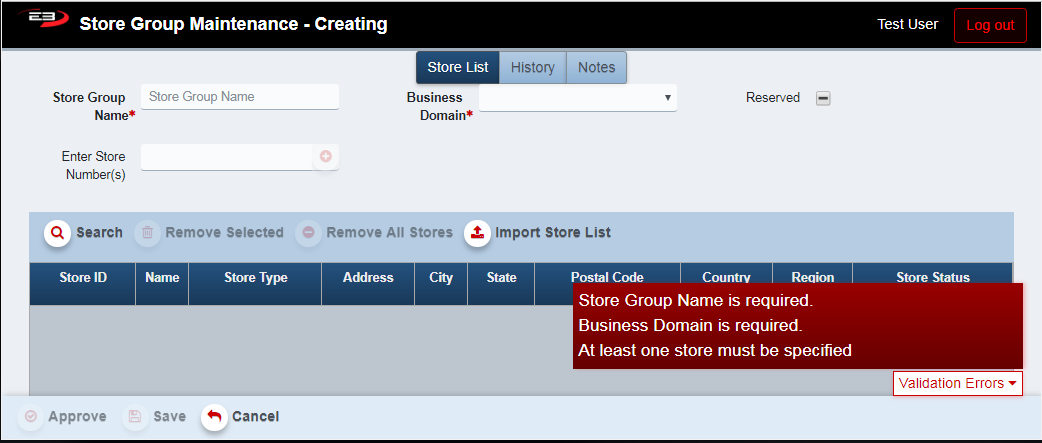
Task: Switch to the History tab
Action: point(532,68)
